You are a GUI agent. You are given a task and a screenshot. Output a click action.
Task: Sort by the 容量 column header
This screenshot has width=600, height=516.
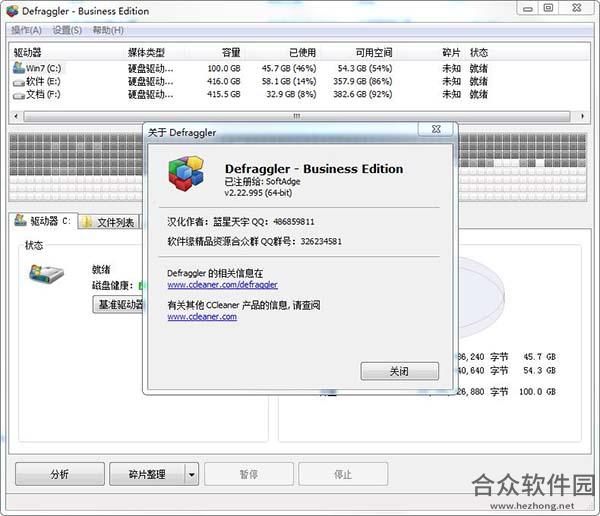pyautogui.click(x=231, y=52)
